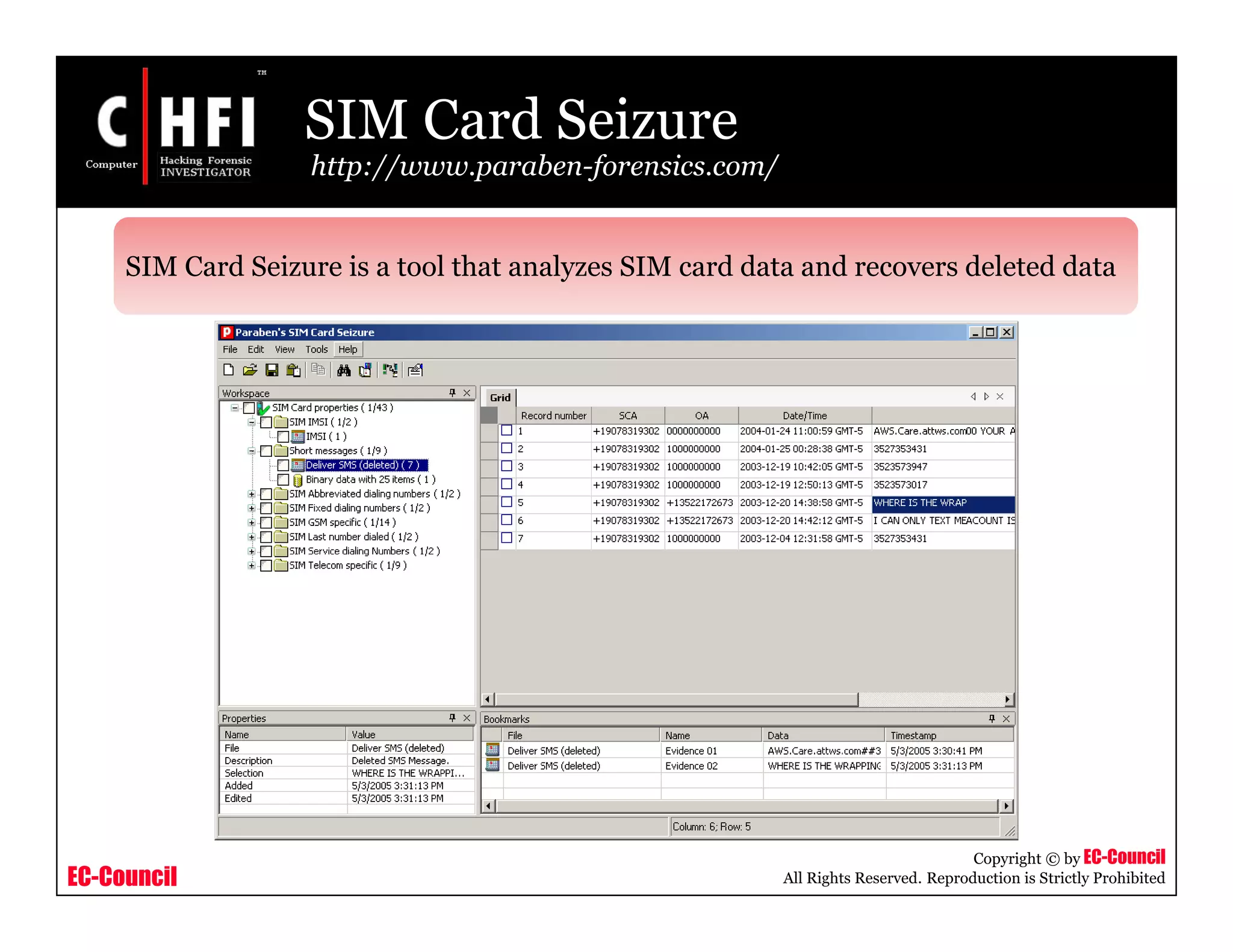This screenshot has width=1233, height=952.
Task: Click the Copy toolbar icon
Action: [x=318, y=370]
